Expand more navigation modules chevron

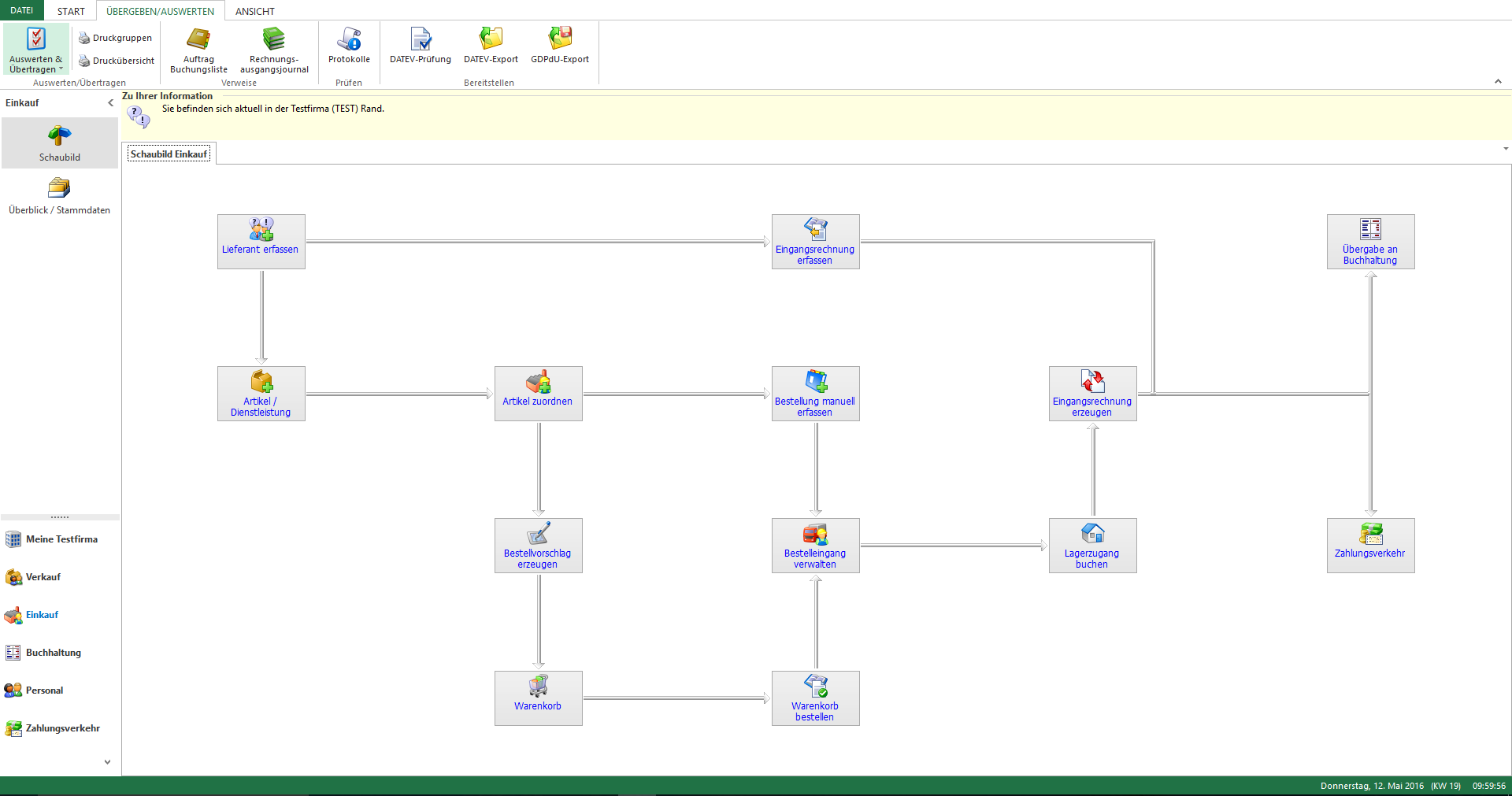107,762
